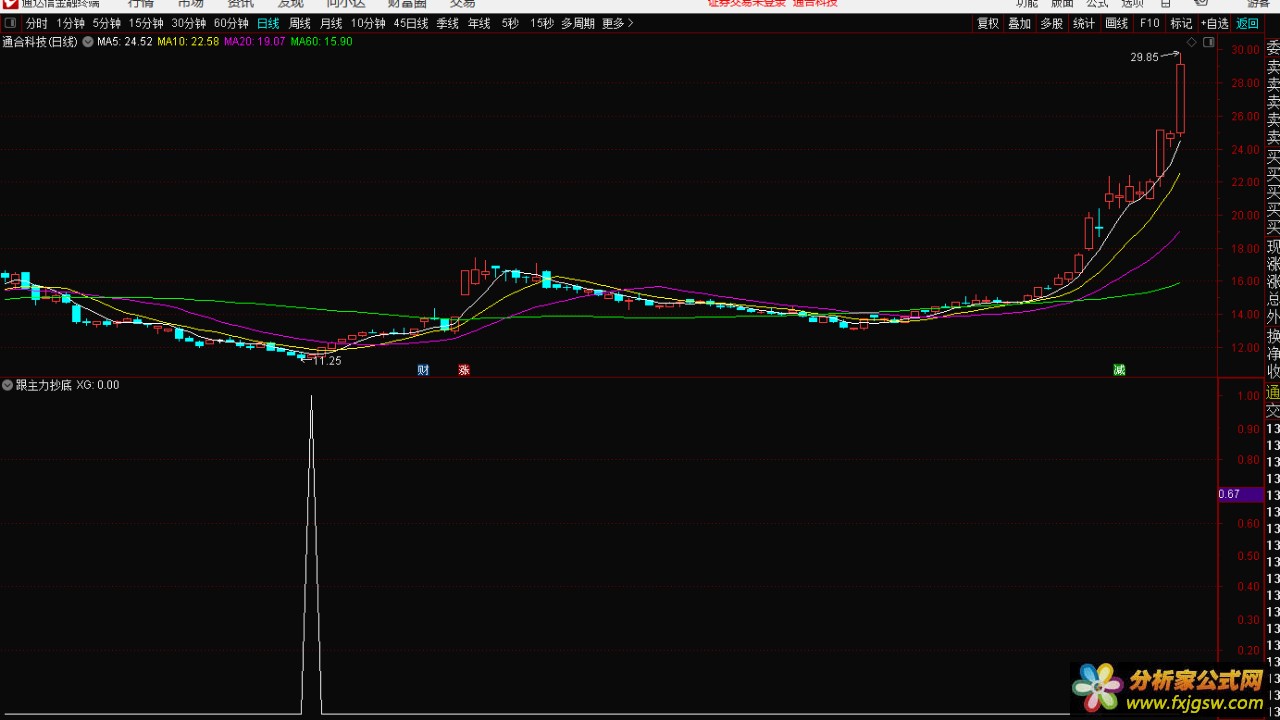
Task: Toggle the left side panel icon
Action: [9, 23]
